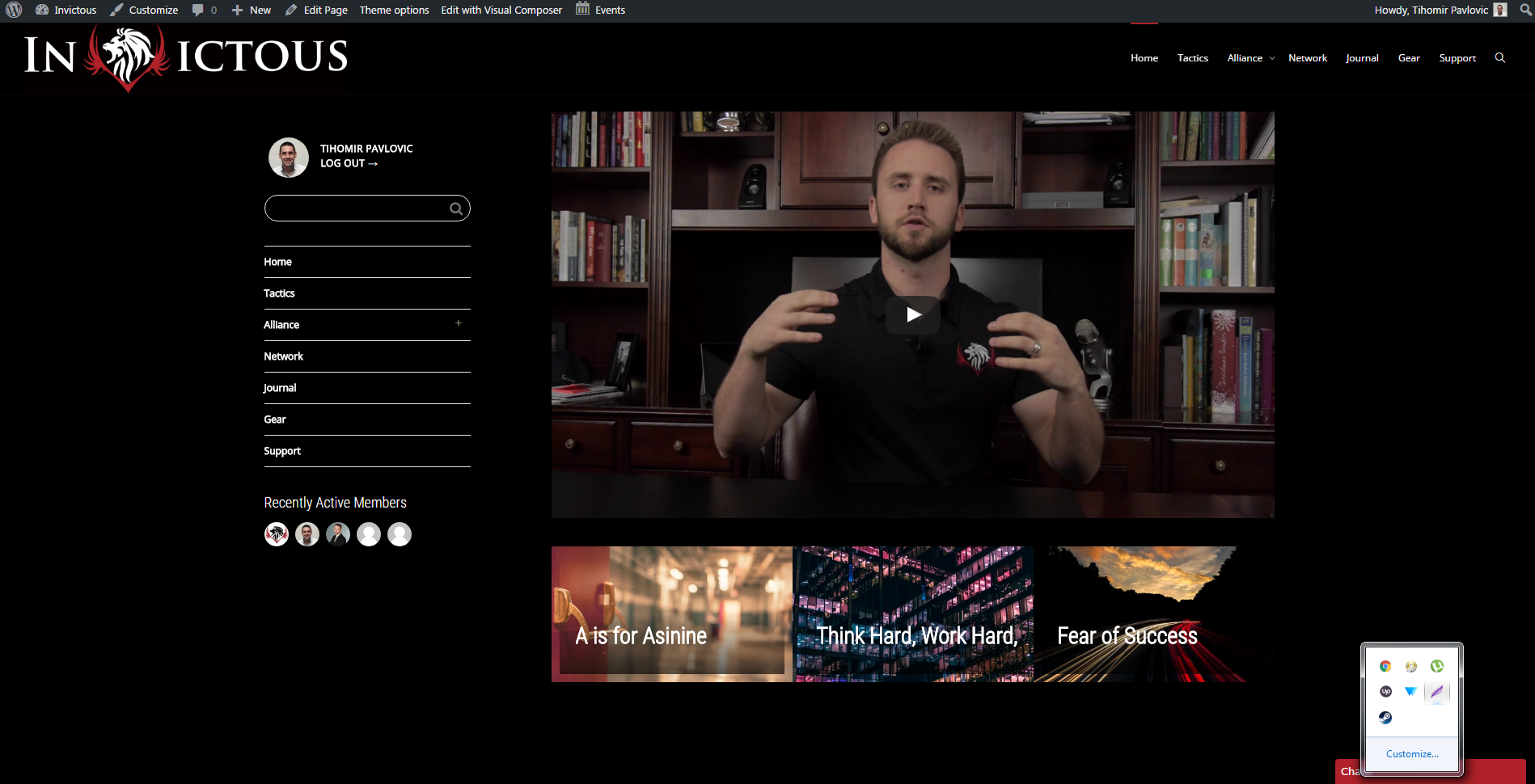This screenshot has width=1535, height=784.
Task: Play the featured video
Action: [912, 315]
